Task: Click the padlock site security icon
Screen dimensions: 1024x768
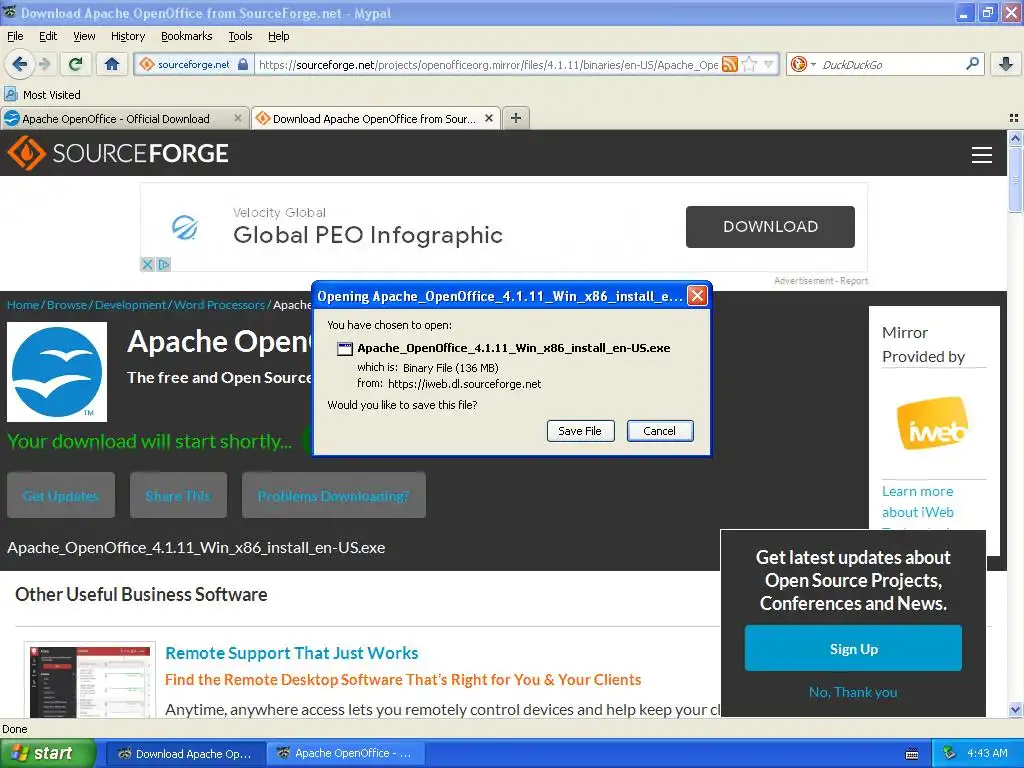Action: (243, 64)
